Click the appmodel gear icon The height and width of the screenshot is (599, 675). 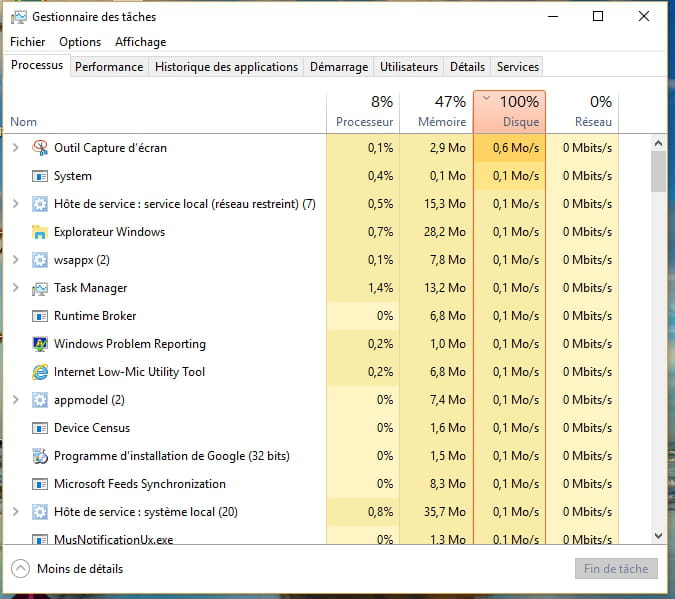coord(40,400)
